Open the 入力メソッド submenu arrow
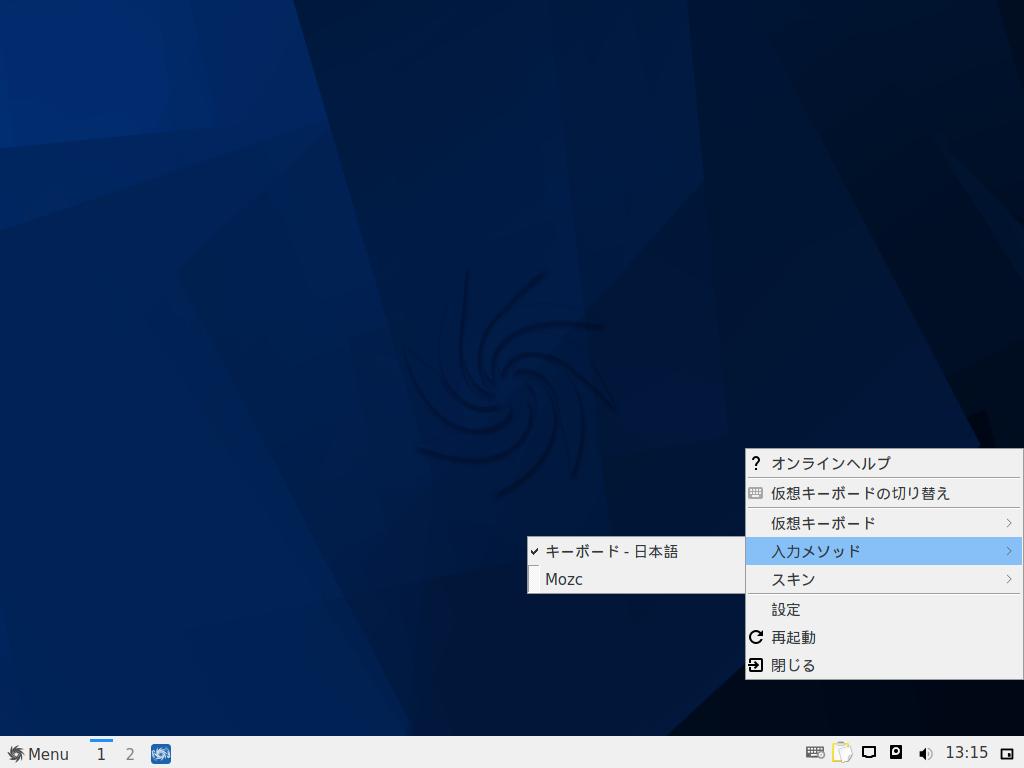 tap(1009, 551)
